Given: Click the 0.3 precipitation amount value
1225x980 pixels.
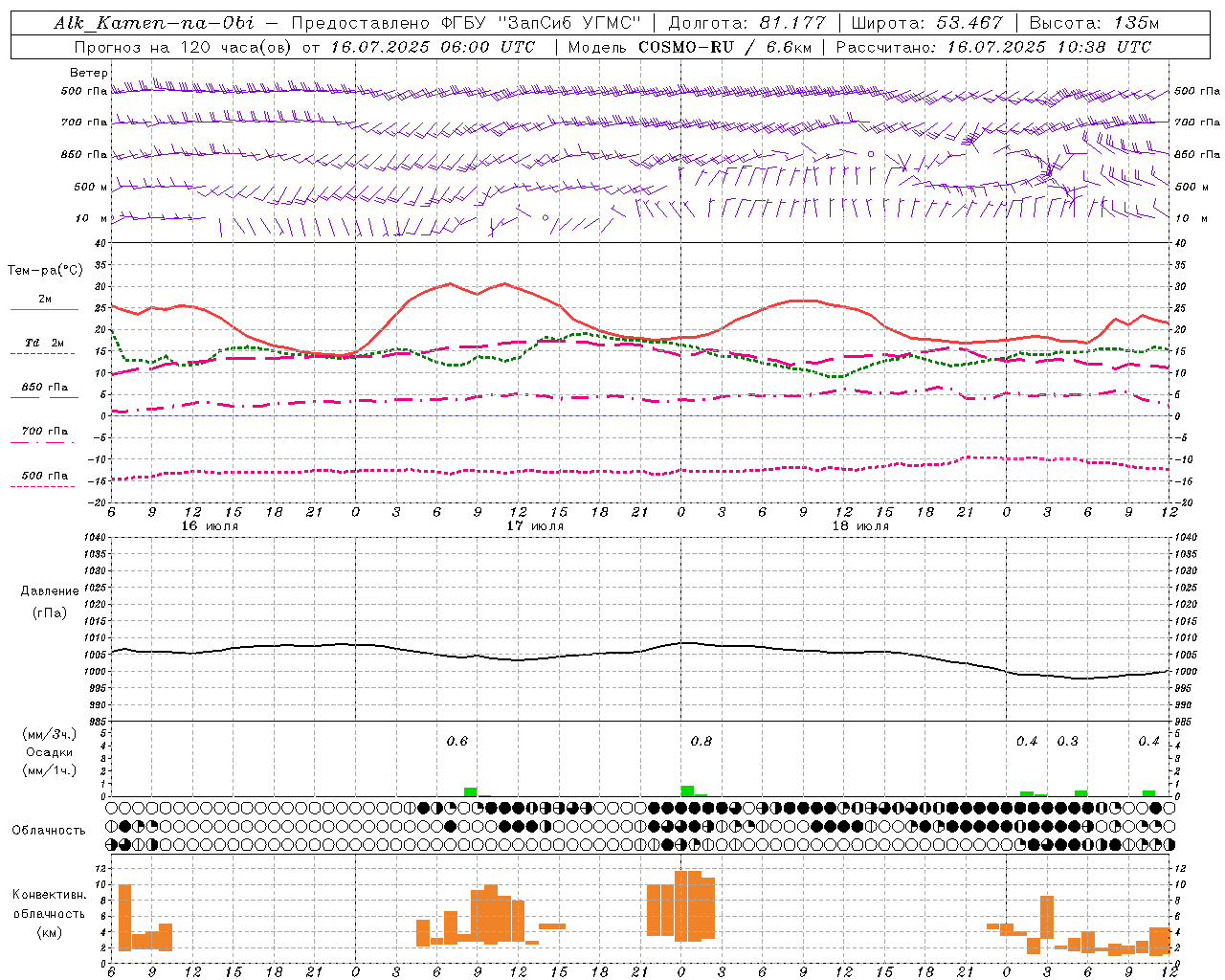Looking at the screenshot, I should pos(1067,741).
